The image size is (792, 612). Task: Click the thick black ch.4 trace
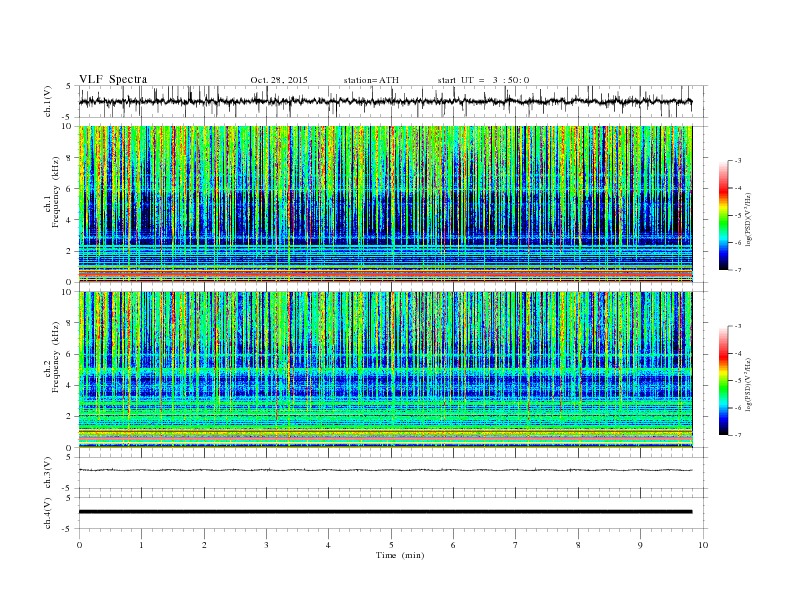[385, 512]
